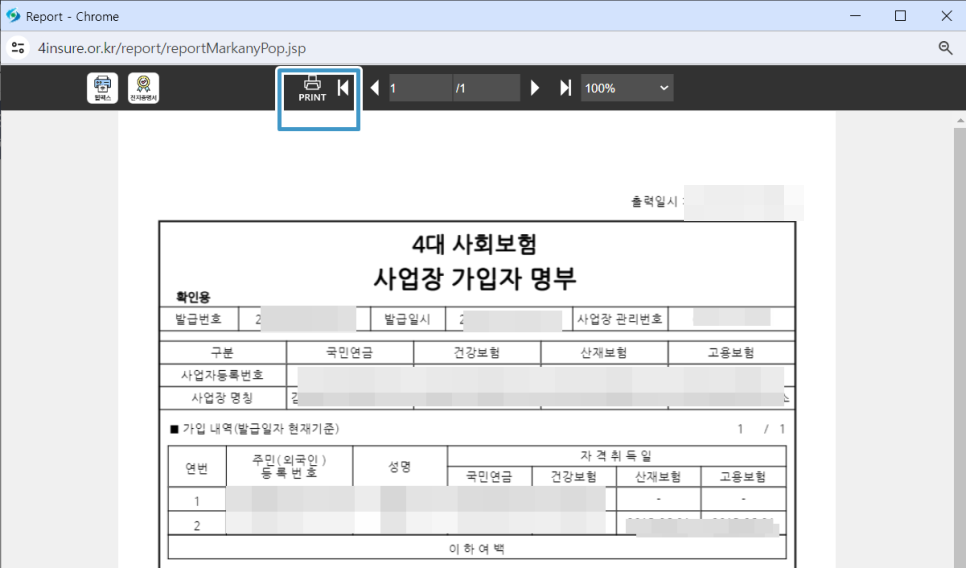Screen dimensions: 966x568
Task: Click the vertical scrollbar up arrow
Action: pyautogui.click(x=960, y=120)
